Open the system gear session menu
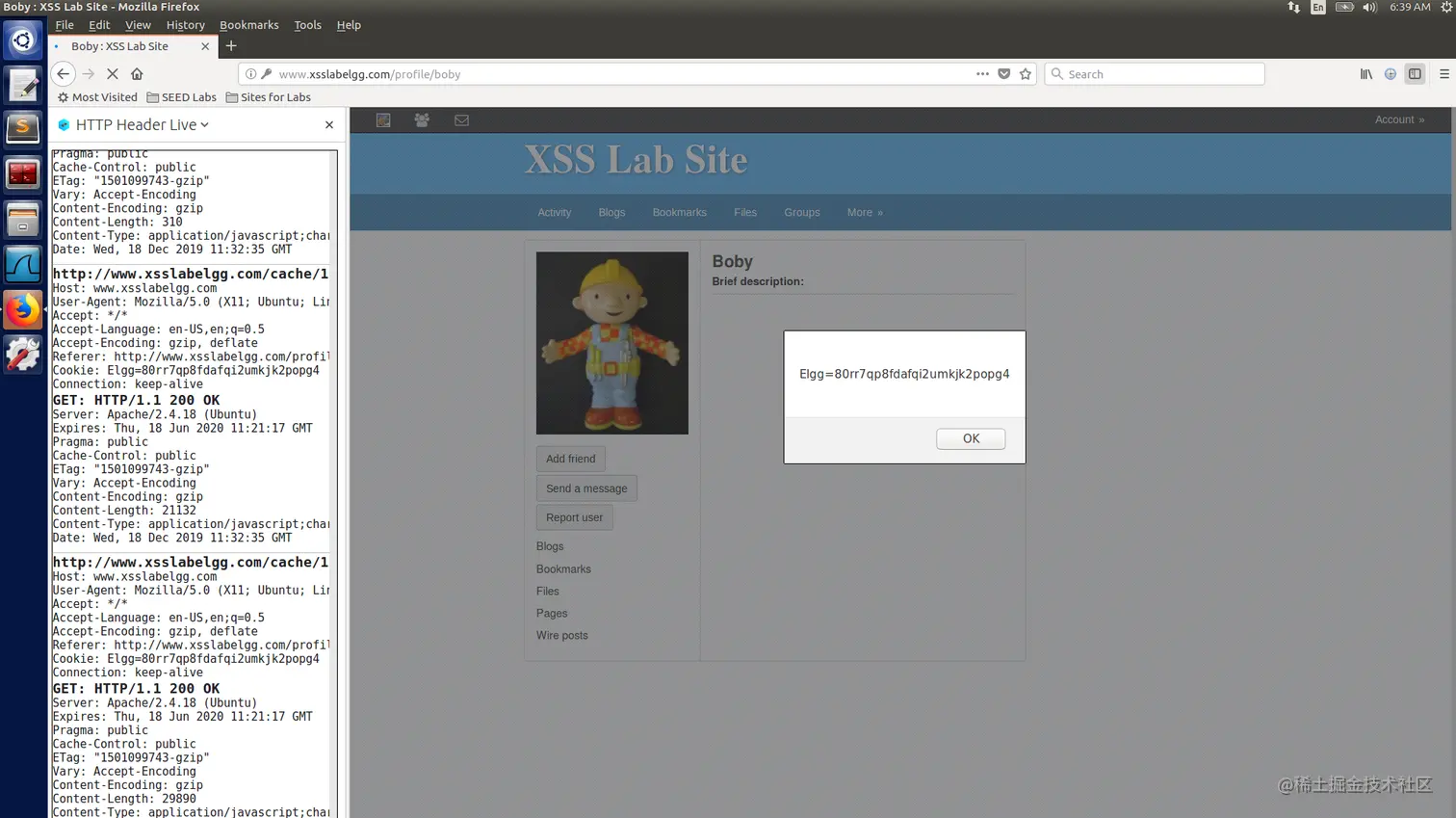This screenshot has width=1456, height=818. [x=1446, y=7]
